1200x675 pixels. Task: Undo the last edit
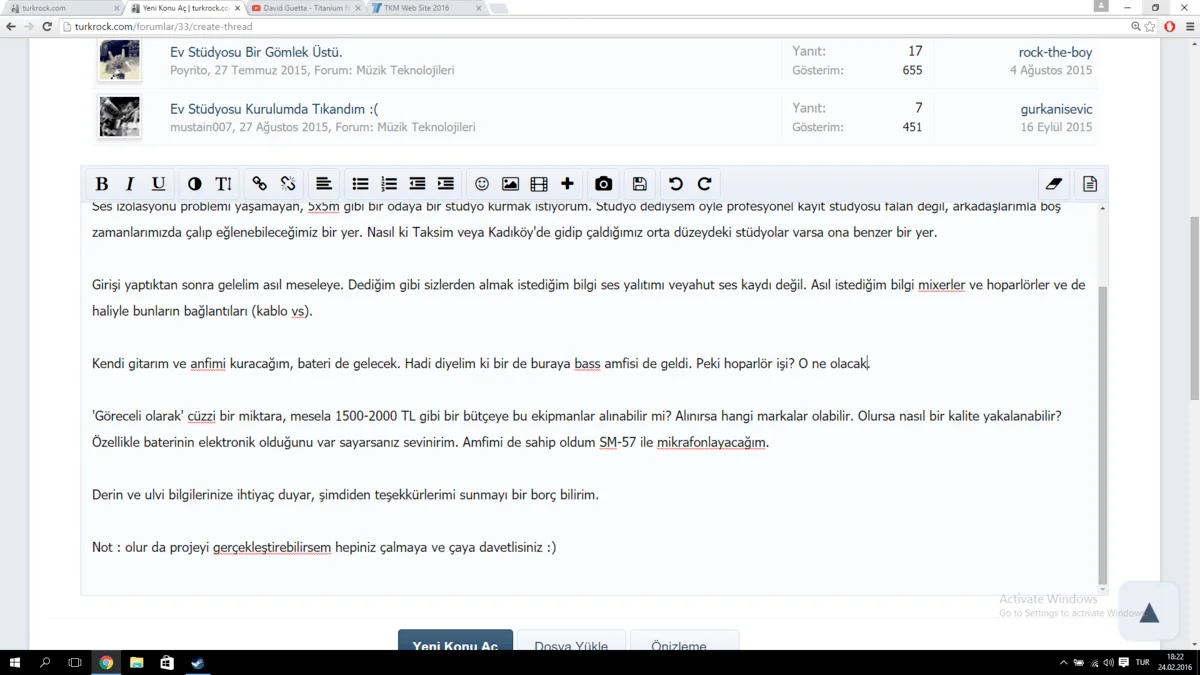click(676, 184)
